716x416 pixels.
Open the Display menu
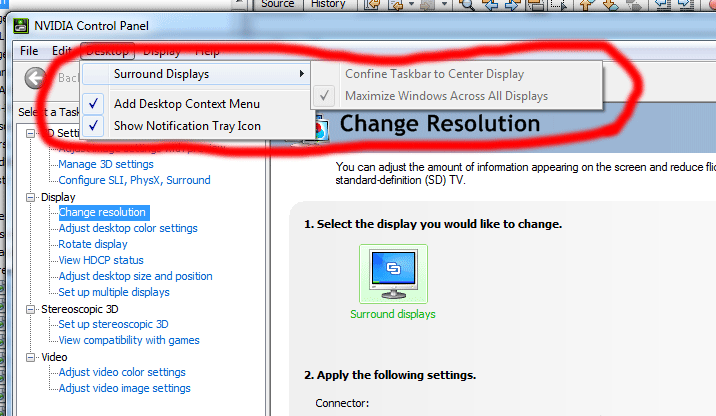(162, 51)
